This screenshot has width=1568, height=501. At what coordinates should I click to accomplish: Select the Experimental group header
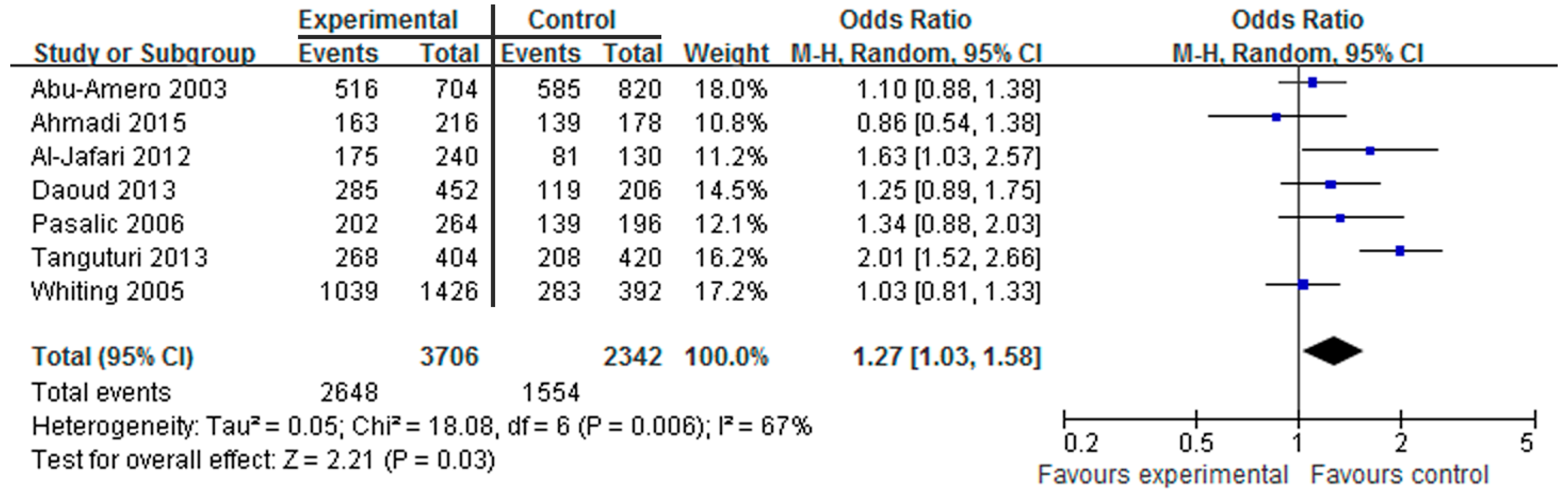point(378,20)
